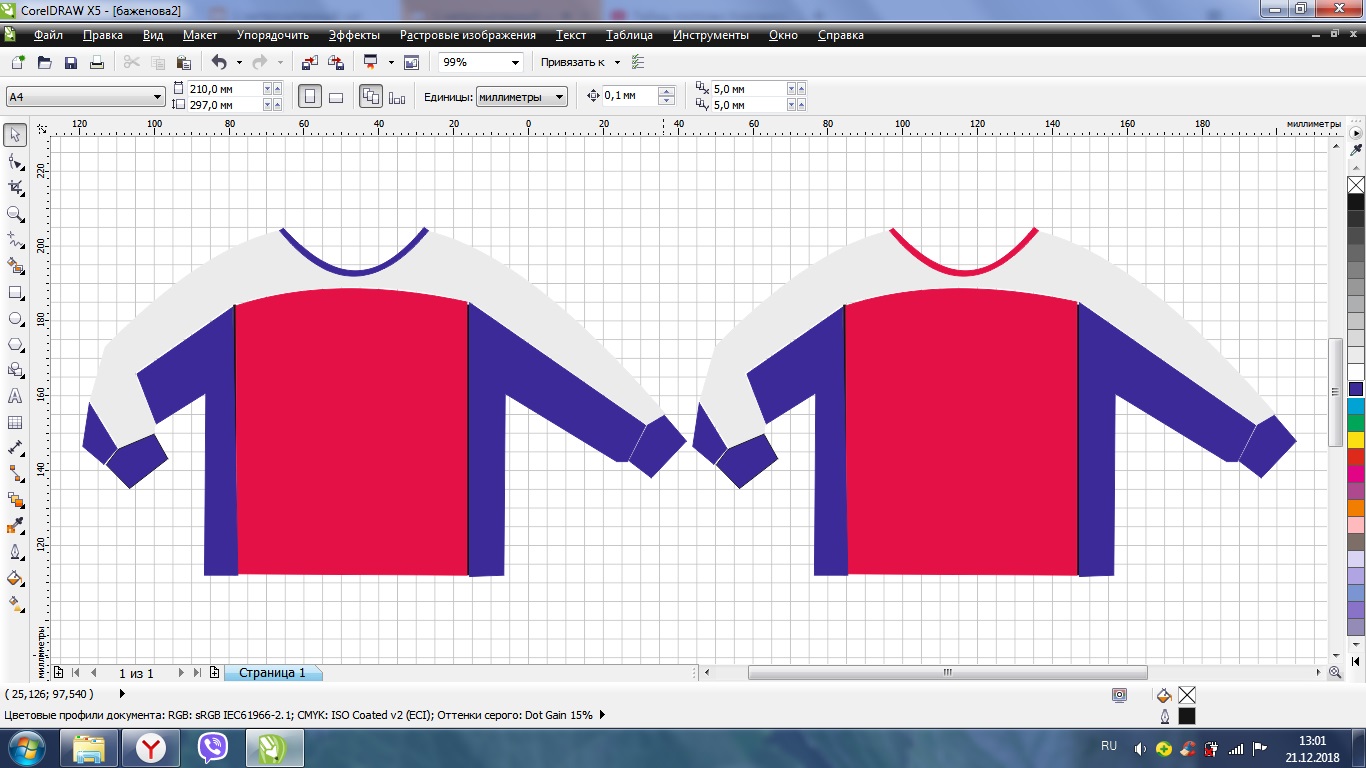
Task: Click the Import icon in the toolbar
Action: pos(309,62)
